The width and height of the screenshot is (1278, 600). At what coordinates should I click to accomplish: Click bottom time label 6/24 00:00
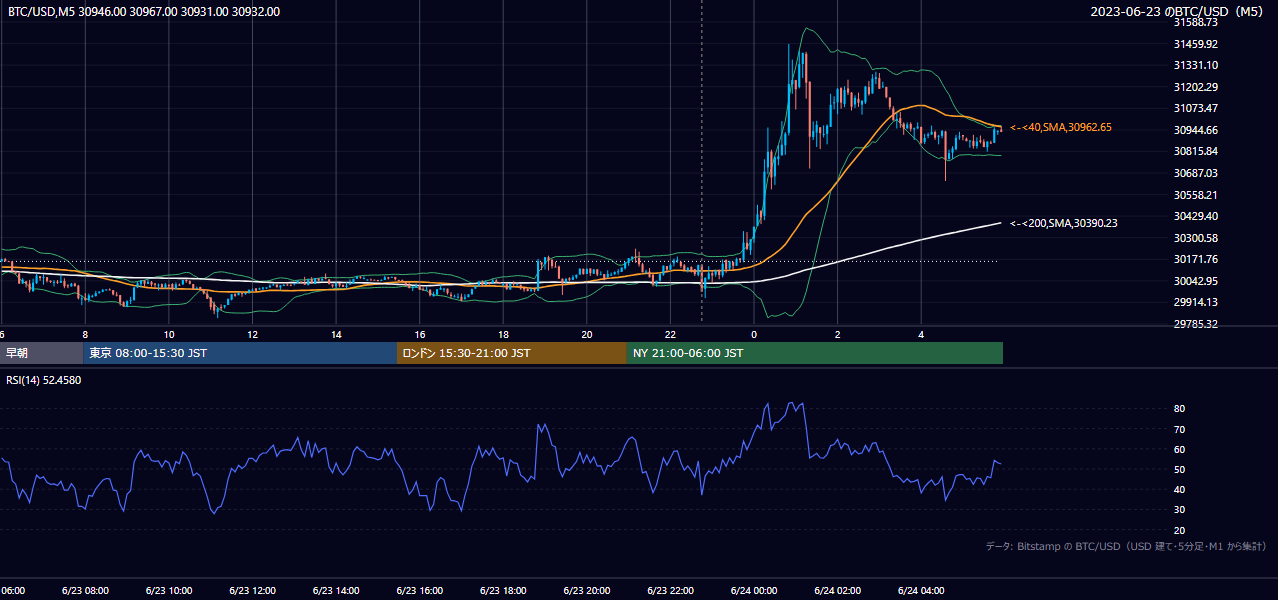pos(754,591)
